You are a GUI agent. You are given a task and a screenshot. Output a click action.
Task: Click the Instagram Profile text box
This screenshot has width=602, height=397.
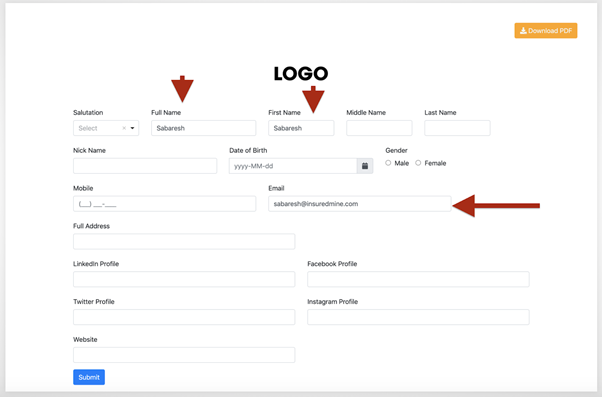point(418,317)
